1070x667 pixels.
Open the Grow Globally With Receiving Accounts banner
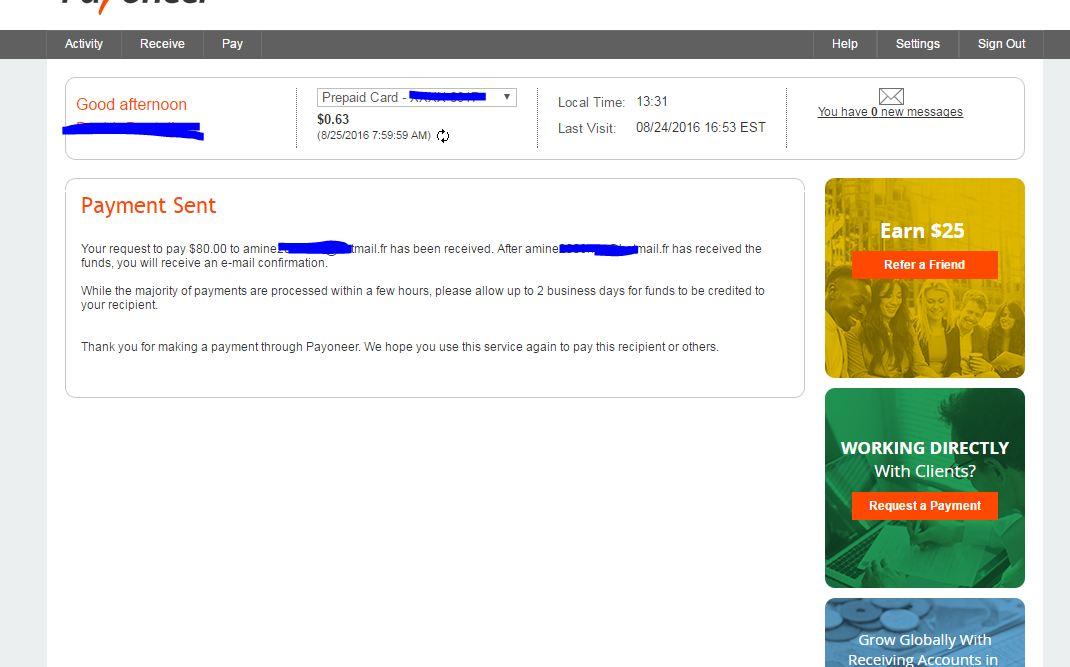click(925, 633)
